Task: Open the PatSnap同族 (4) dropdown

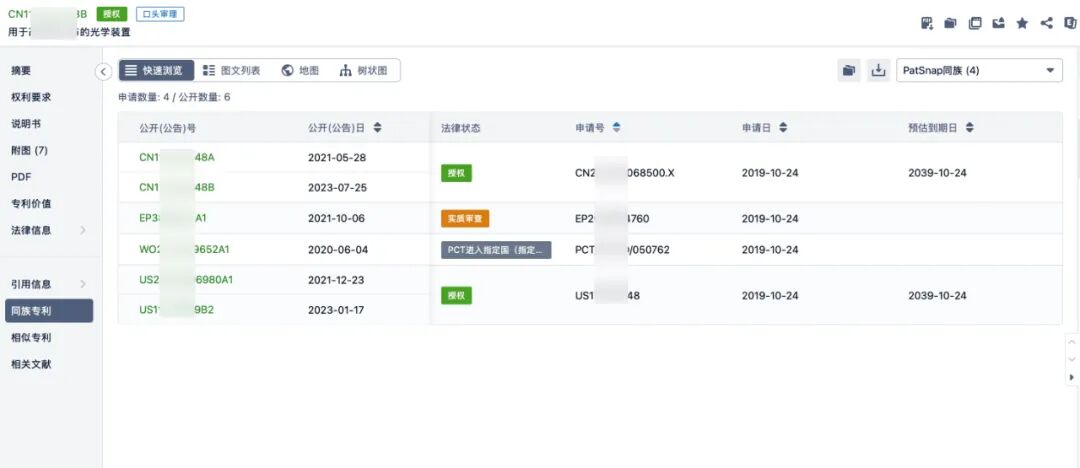Action: [979, 70]
